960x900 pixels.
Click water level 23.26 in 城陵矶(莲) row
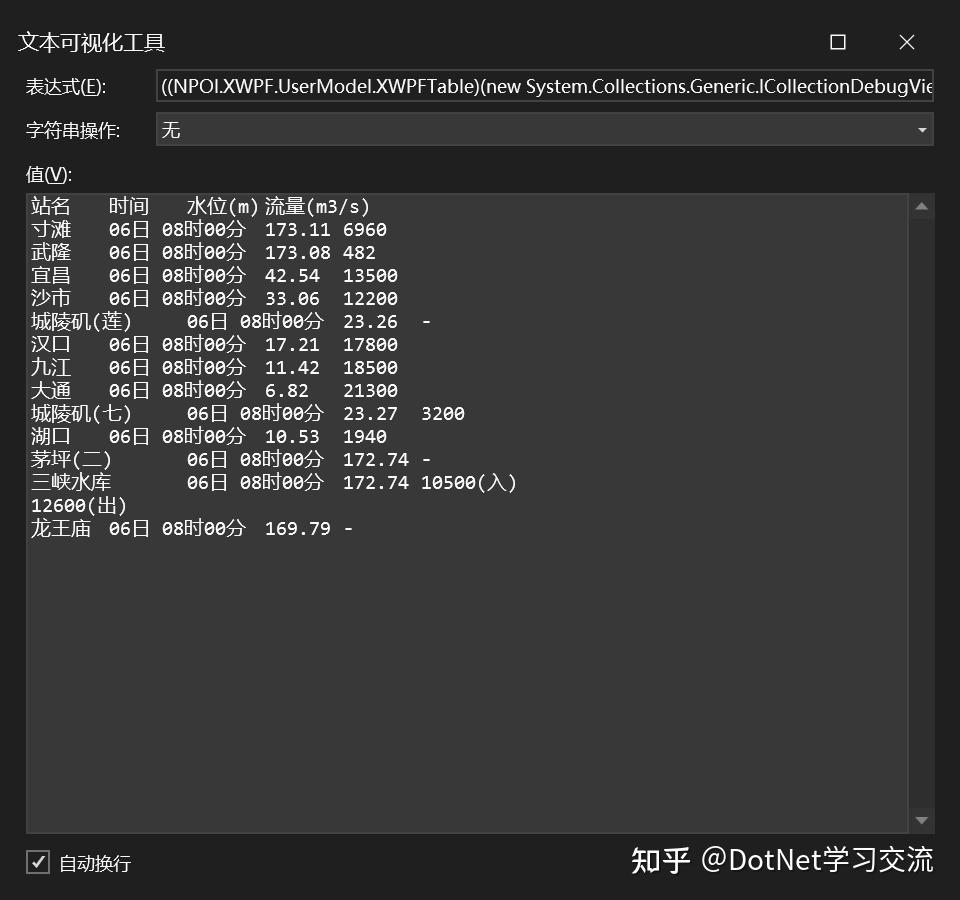[370, 321]
